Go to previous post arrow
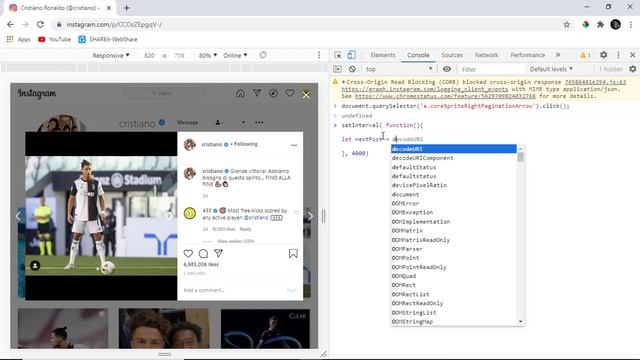640x360 pixels. click(x=18, y=216)
